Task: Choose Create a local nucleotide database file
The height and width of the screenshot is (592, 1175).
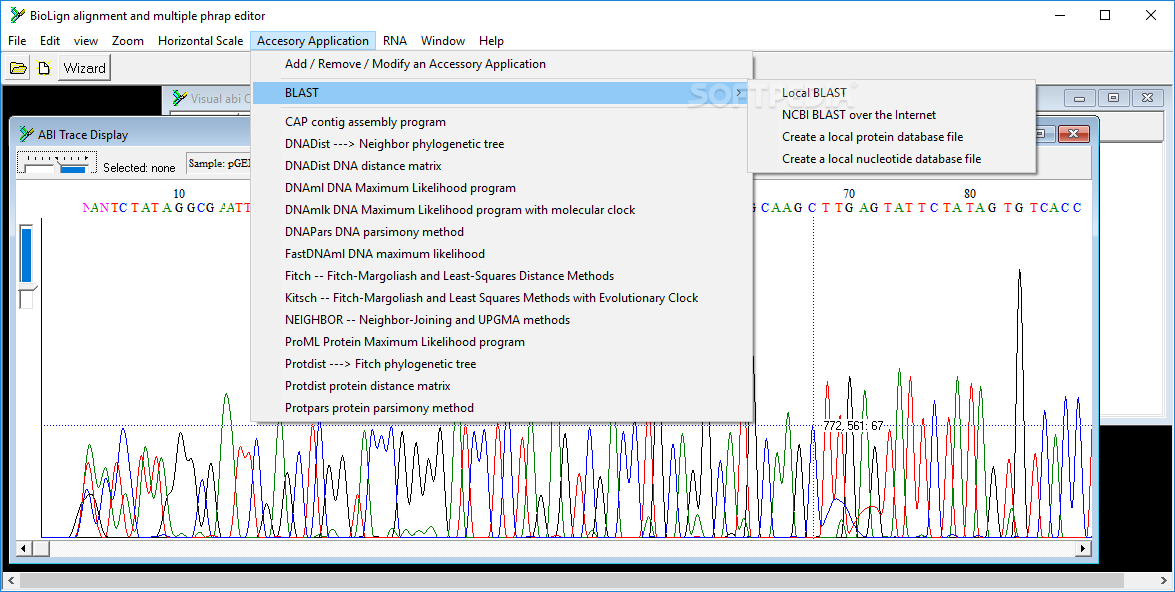Action: 892,159
